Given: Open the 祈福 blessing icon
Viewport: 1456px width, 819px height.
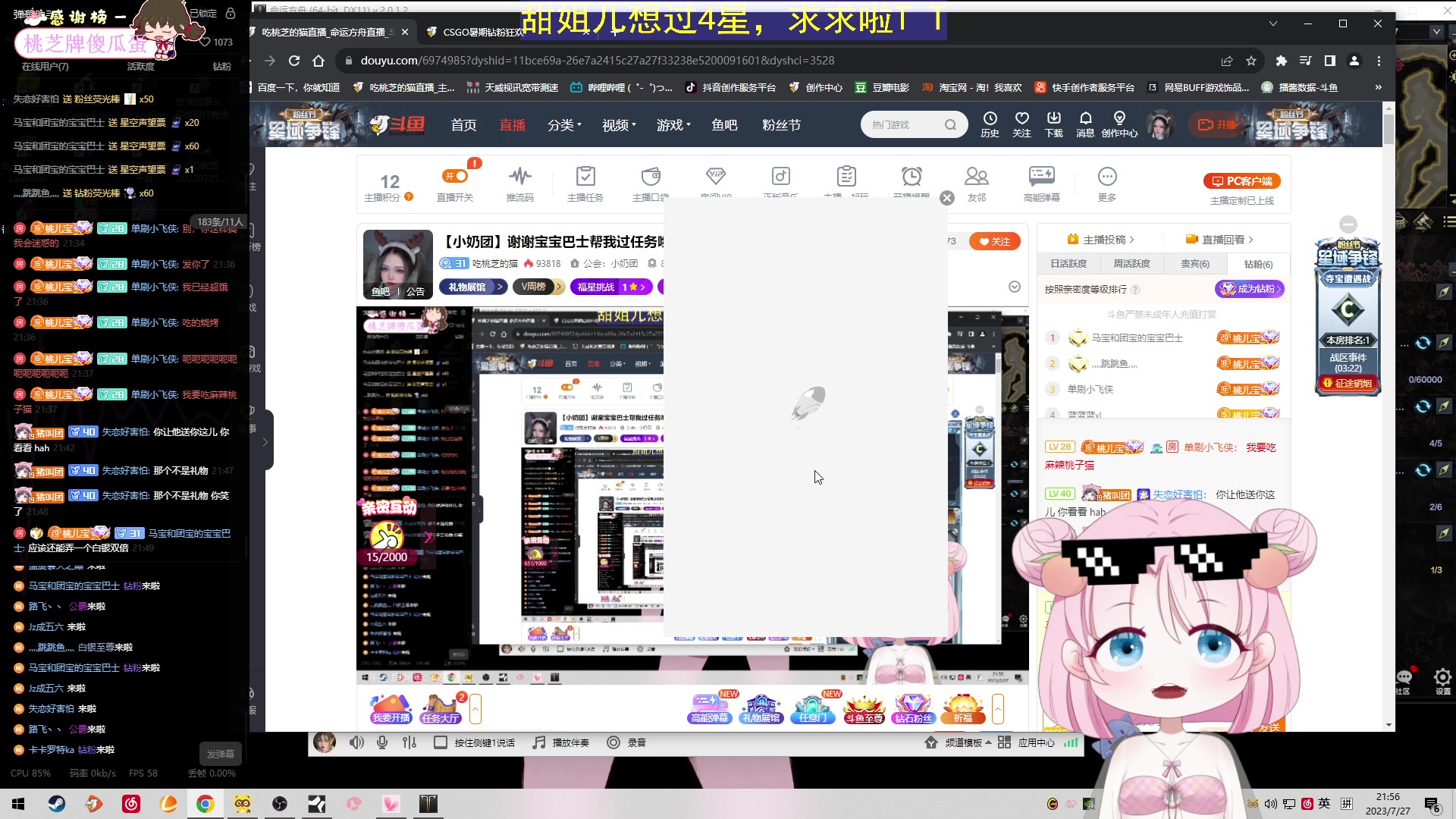Looking at the screenshot, I should click(963, 708).
